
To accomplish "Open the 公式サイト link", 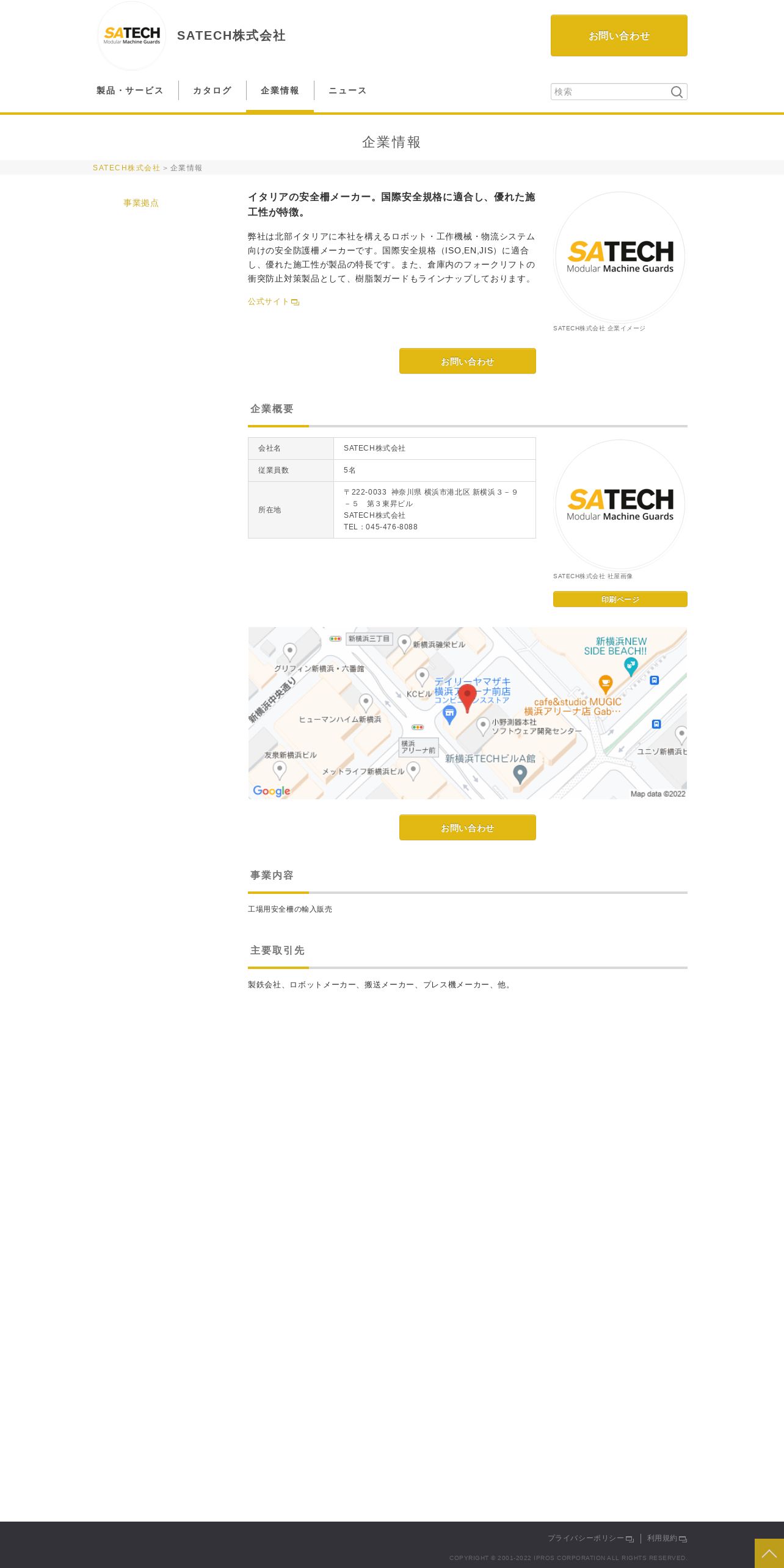I will [x=274, y=302].
